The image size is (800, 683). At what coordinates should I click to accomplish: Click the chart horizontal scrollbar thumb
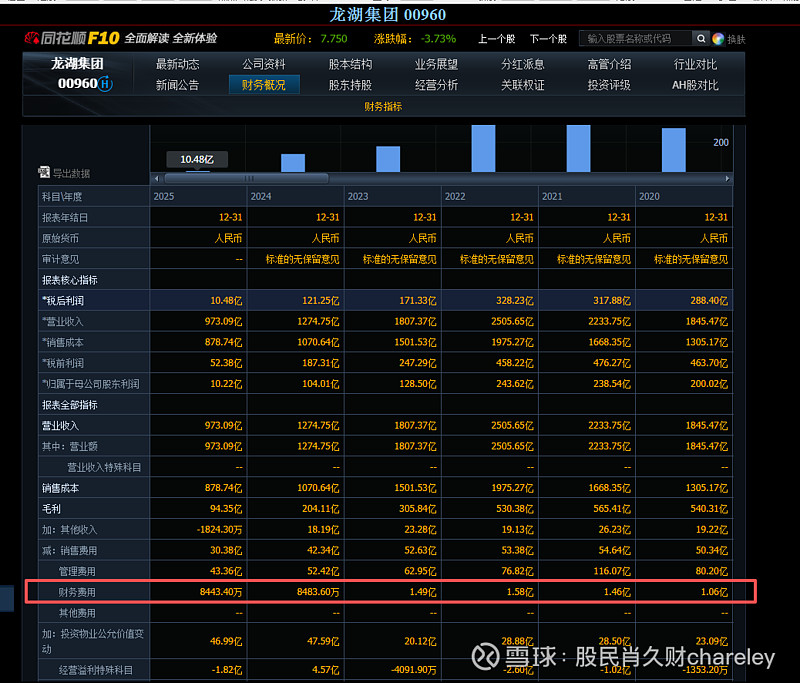(246, 179)
